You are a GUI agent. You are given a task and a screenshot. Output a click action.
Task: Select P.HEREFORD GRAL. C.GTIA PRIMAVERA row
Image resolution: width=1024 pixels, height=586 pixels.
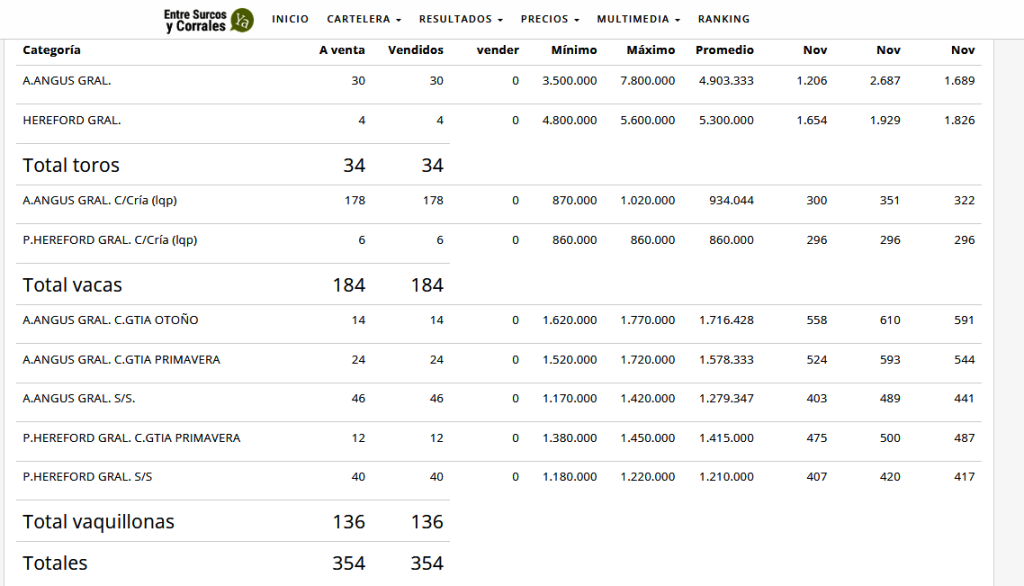click(x=498, y=438)
